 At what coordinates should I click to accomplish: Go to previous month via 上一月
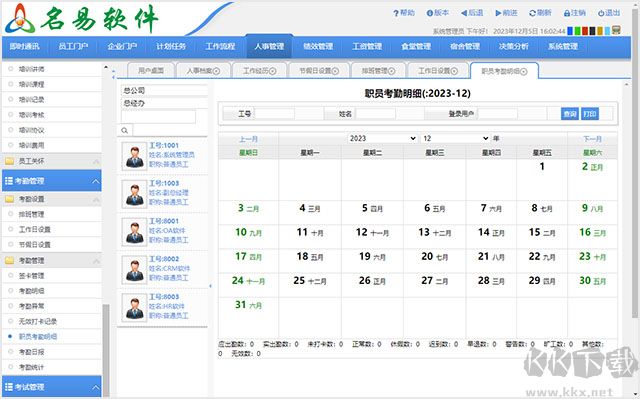tap(248, 139)
